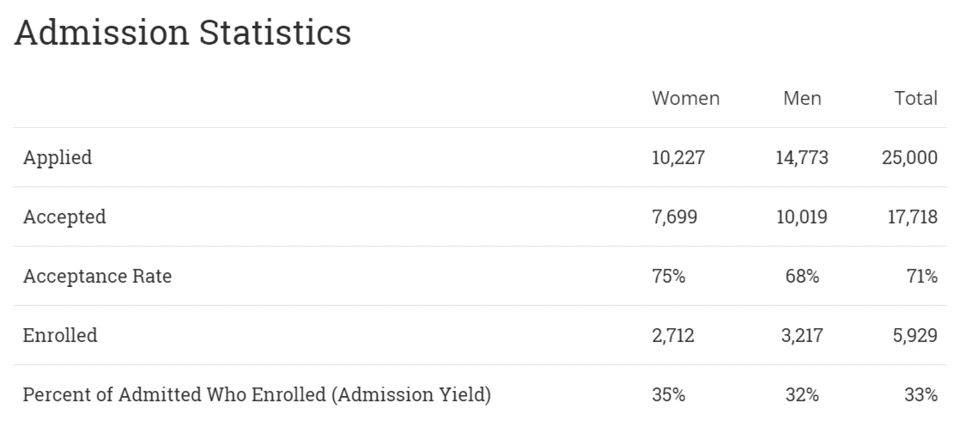Select the Men column header
The image size is (966, 421).
click(x=802, y=98)
